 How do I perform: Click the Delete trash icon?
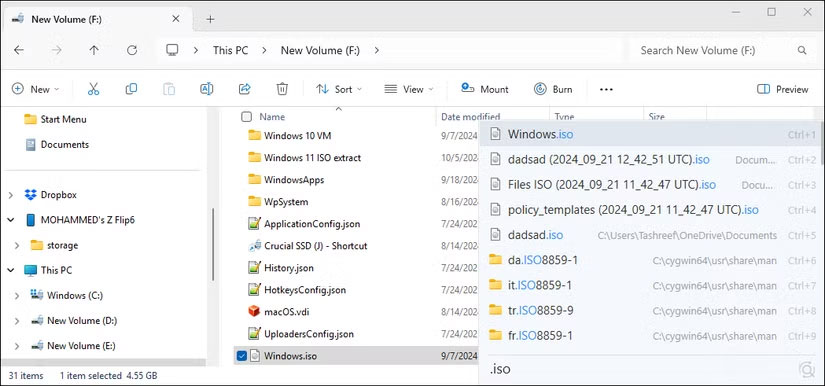coord(282,89)
